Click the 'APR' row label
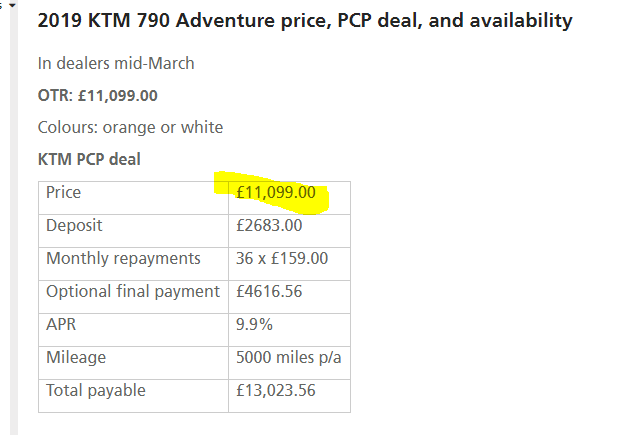Screen dimensions: 622x435 pyautogui.click(x=133, y=330)
